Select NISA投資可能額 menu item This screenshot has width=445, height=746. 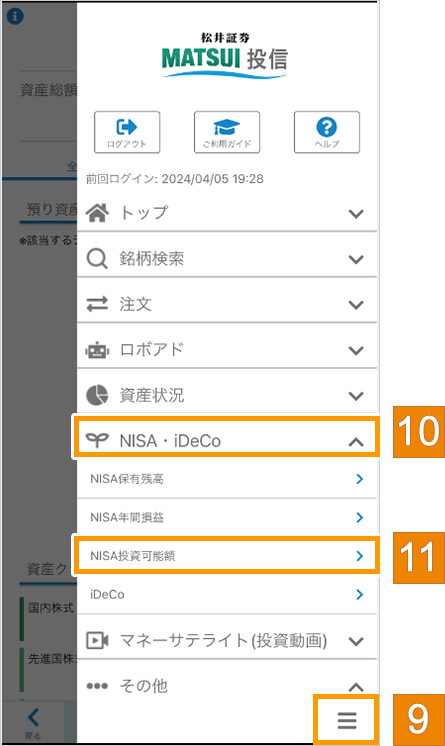(227, 556)
